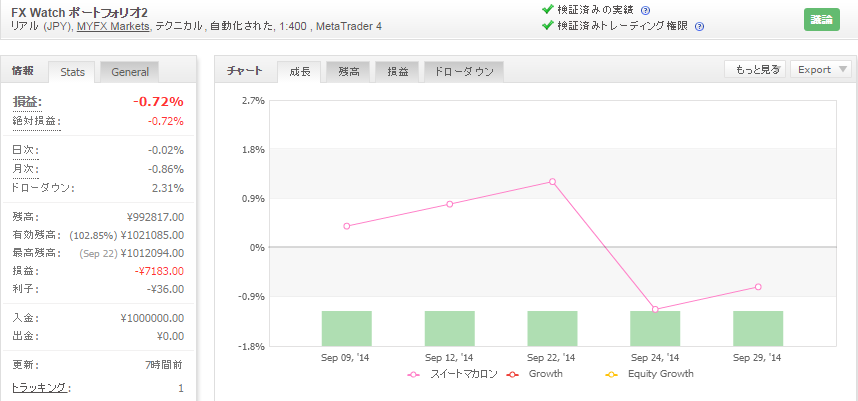Click the 入金 value ¥1000000.00
The height and width of the screenshot is (401, 858).
tap(152, 318)
